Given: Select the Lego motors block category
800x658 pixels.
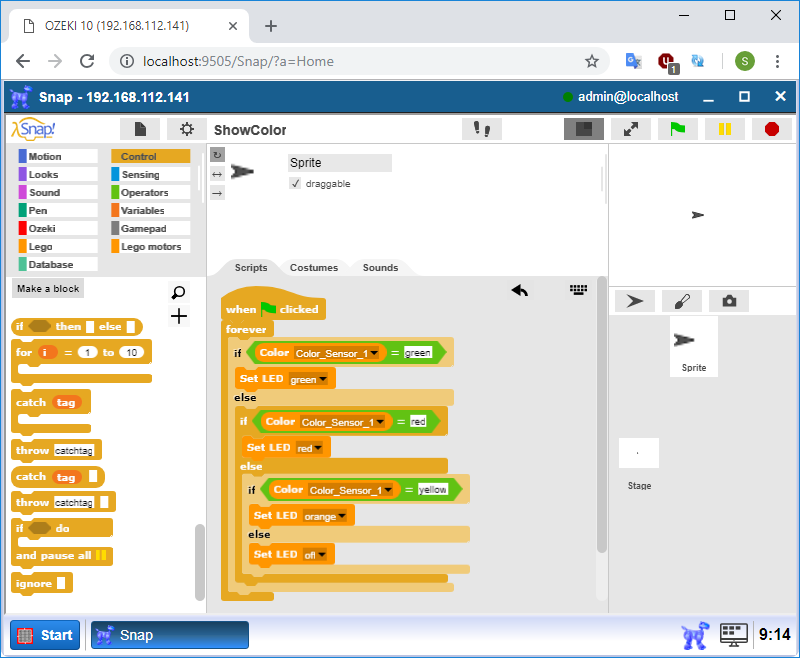Looking at the screenshot, I should [151, 246].
